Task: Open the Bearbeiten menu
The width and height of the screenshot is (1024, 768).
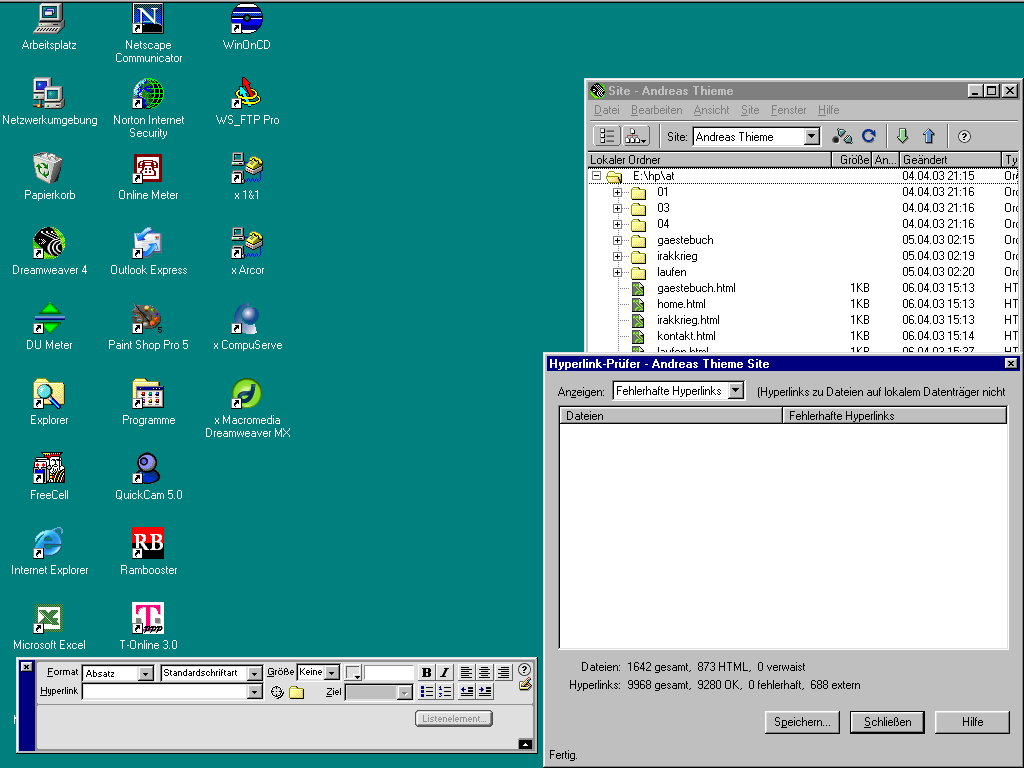Action: (656, 110)
